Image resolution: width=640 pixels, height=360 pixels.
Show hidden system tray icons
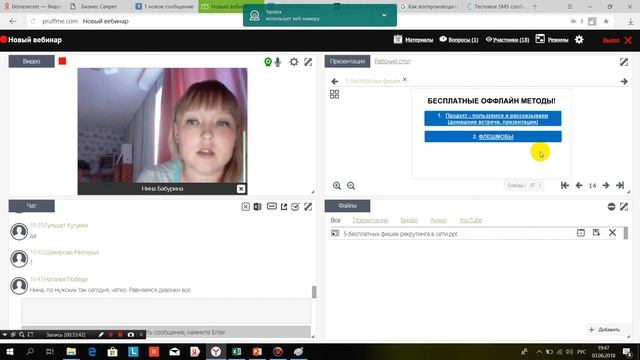(539, 351)
